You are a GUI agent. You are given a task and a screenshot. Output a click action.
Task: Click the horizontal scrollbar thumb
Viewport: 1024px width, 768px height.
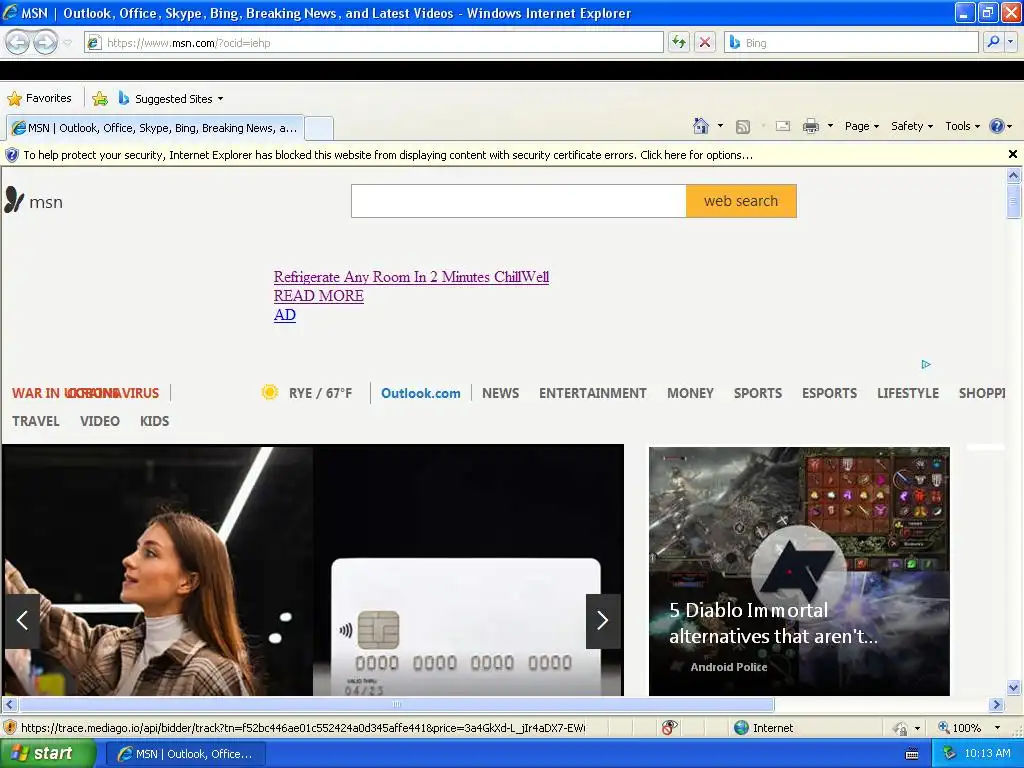396,704
